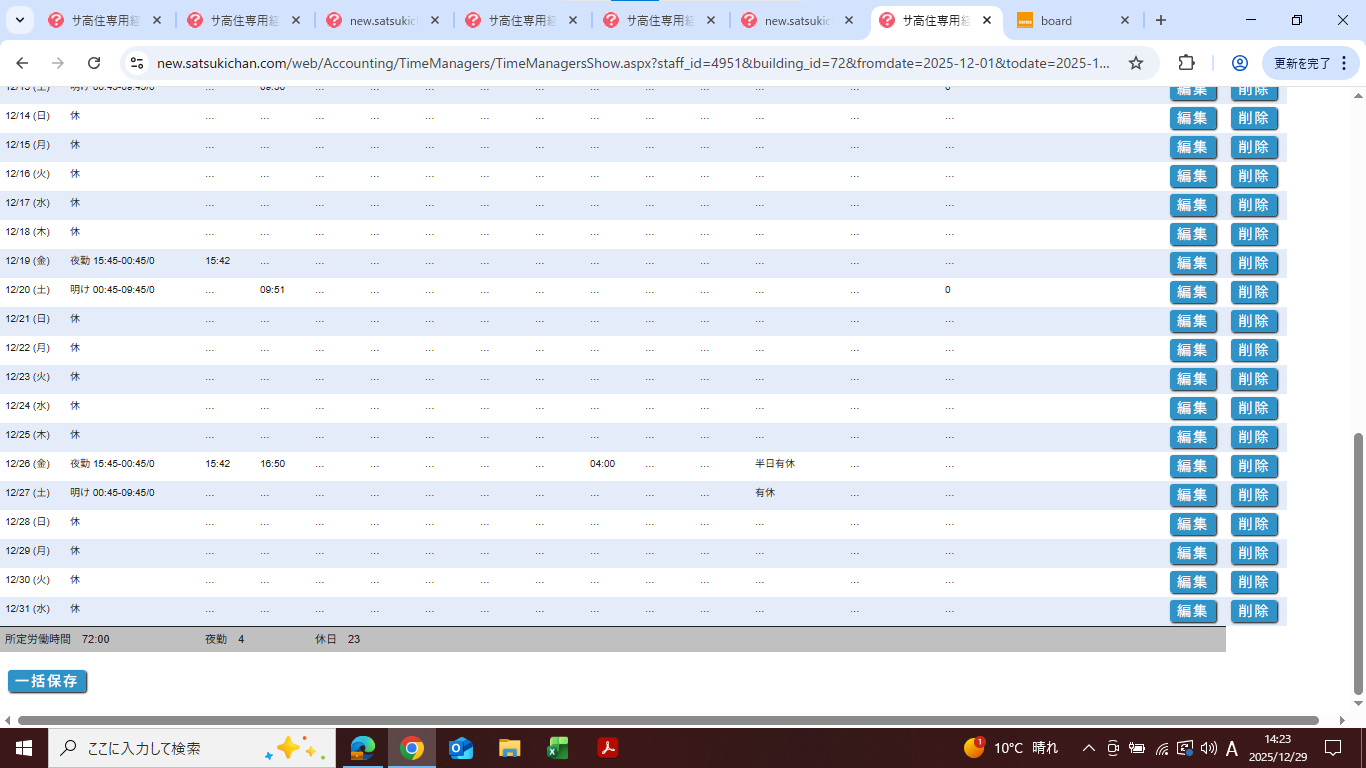Launch Outlook from the taskbar

(461, 748)
